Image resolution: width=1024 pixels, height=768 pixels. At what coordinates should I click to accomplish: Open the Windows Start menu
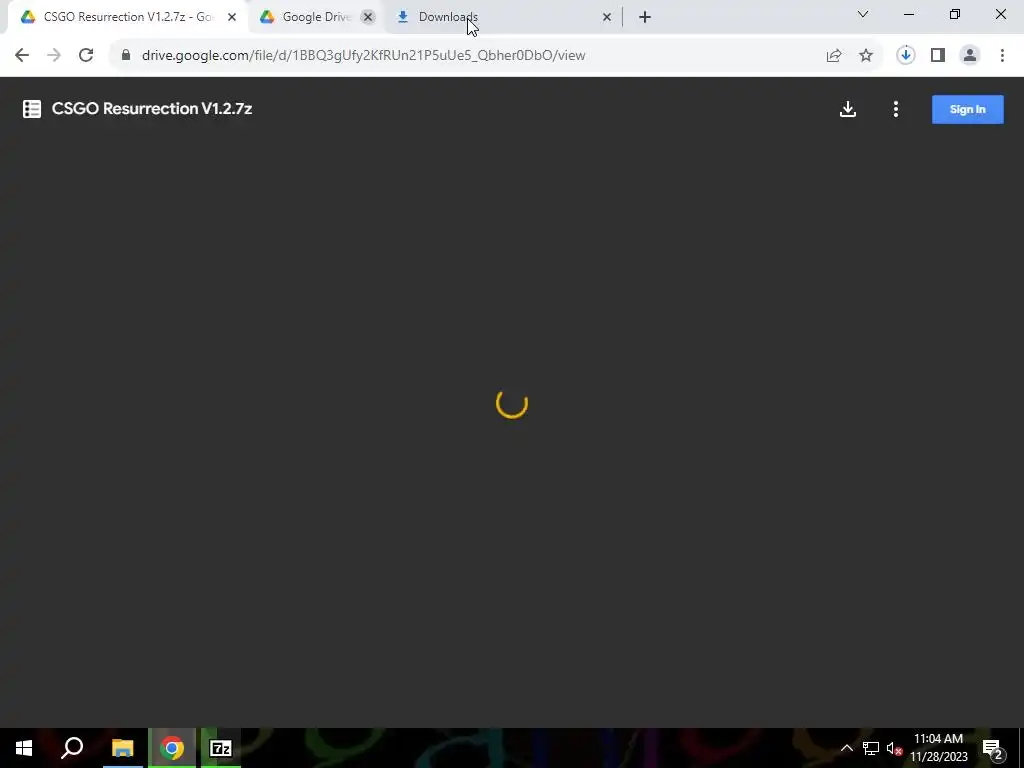pos(24,748)
